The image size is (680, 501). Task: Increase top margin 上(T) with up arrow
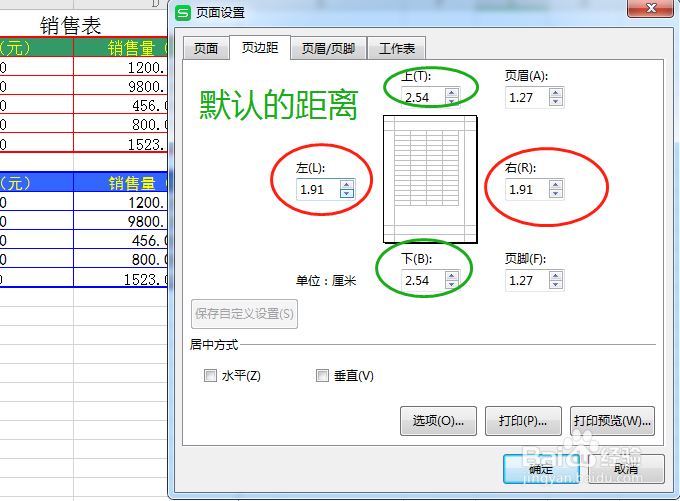pos(451,93)
